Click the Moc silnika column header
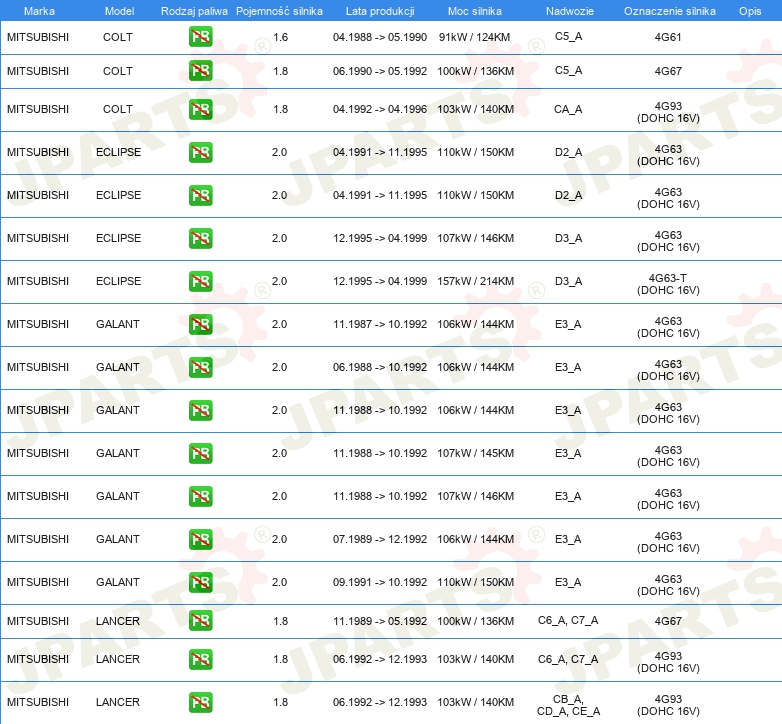Image resolution: width=782 pixels, height=724 pixels. [x=475, y=10]
